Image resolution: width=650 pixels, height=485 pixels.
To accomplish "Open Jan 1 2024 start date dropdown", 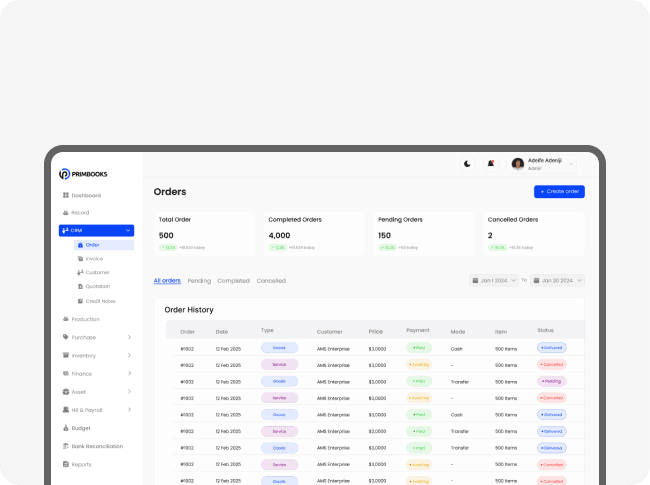I will pyautogui.click(x=494, y=281).
